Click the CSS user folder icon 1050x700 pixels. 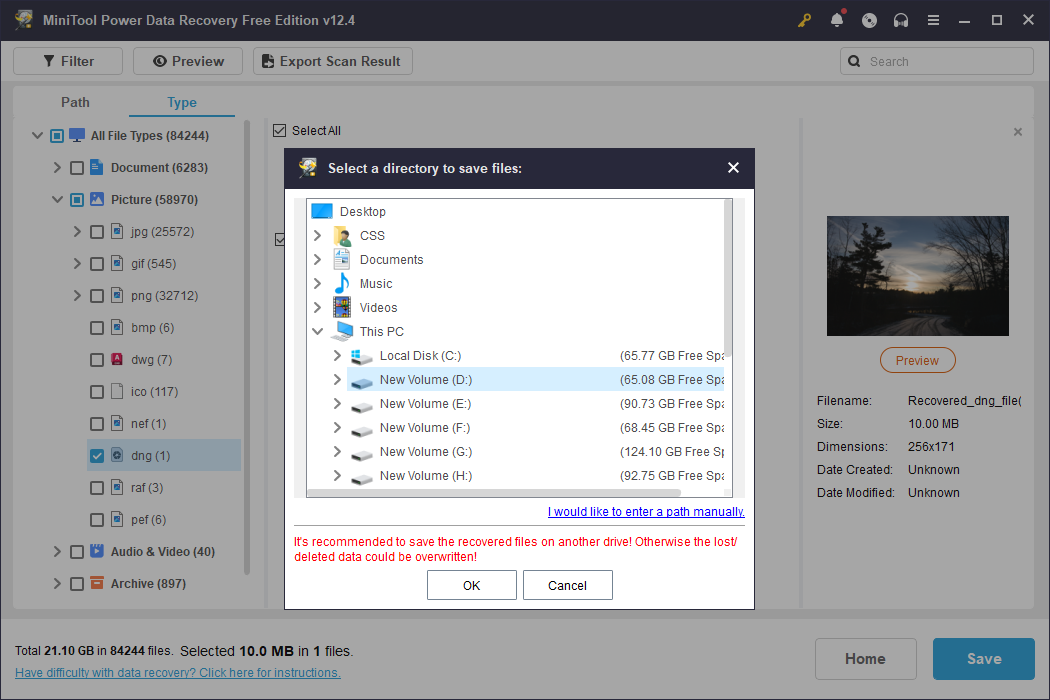click(342, 235)
